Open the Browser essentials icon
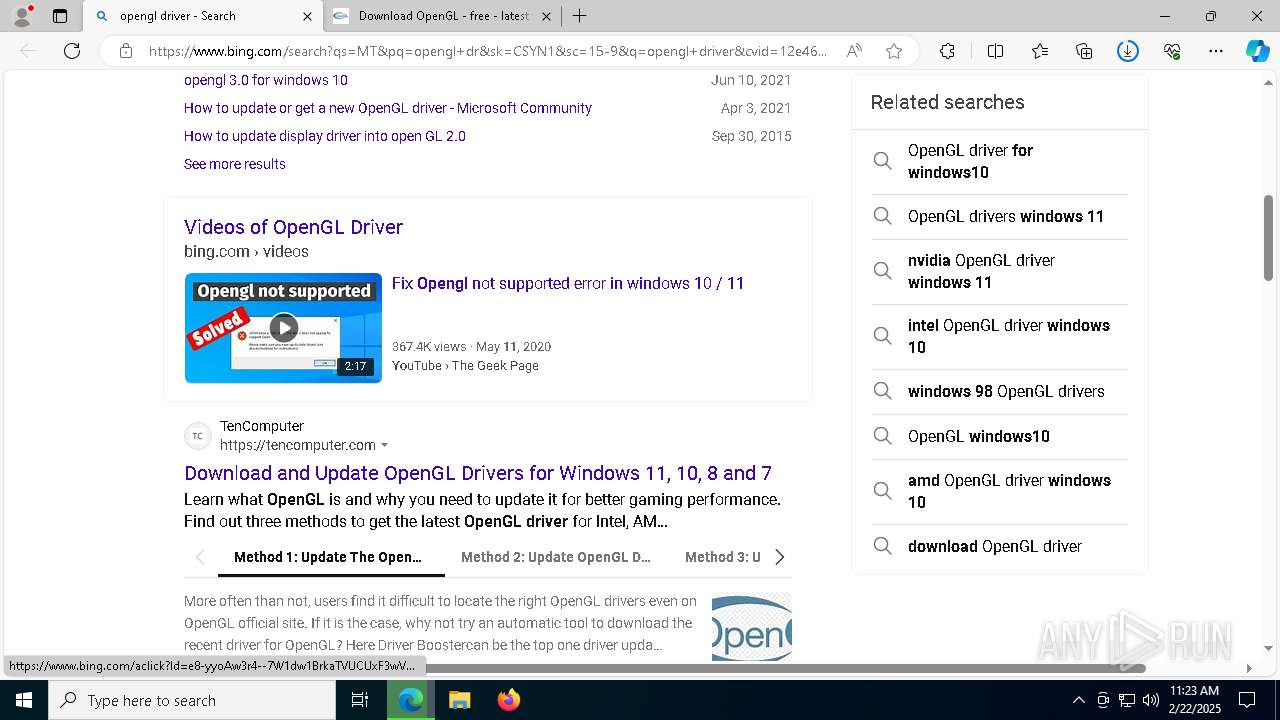Screen dimensions: 1280x720 1172,51
